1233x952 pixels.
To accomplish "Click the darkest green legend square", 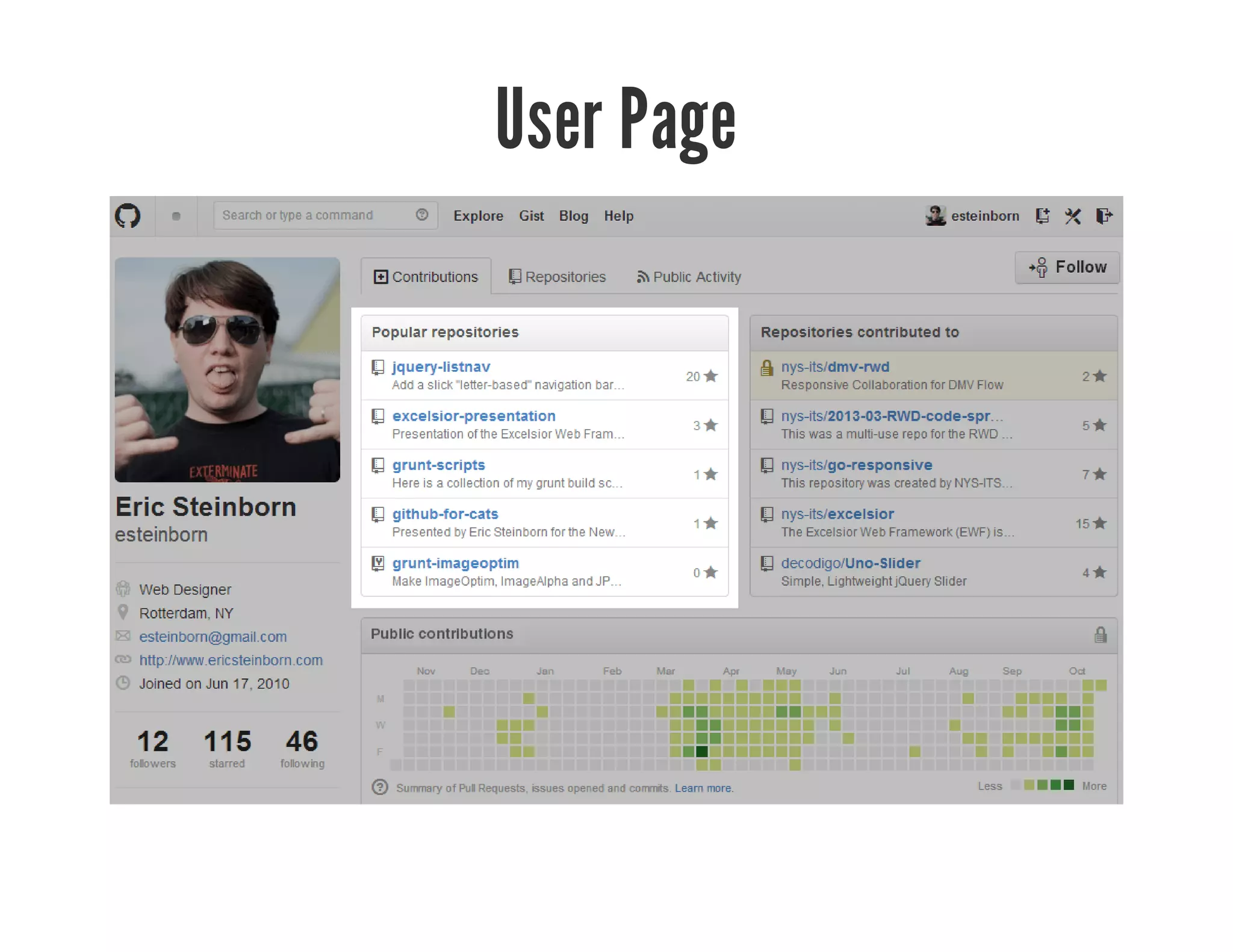I will (x=1069, y=785).
